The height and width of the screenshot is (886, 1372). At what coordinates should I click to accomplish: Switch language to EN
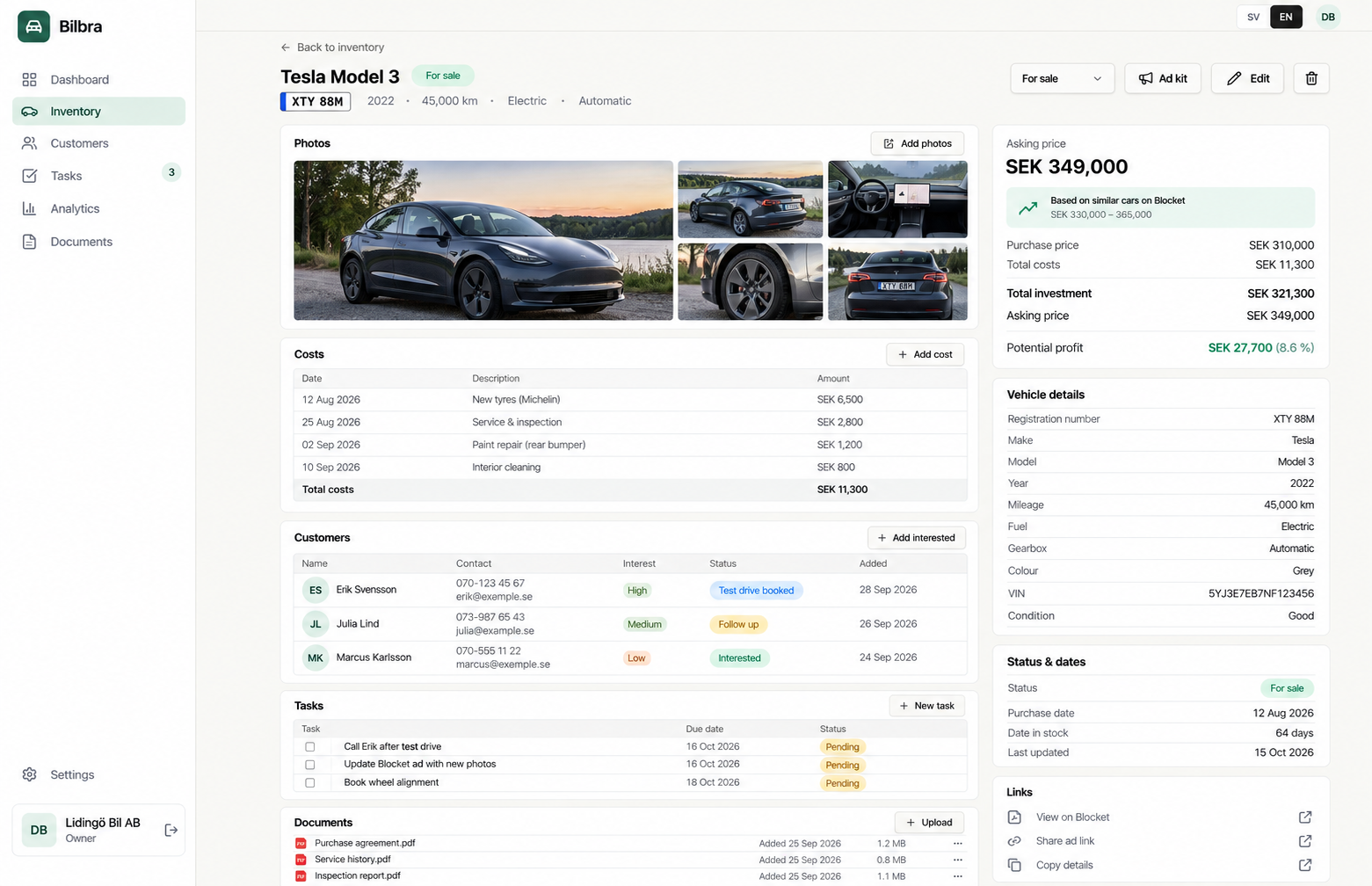tap(1286, 17)
